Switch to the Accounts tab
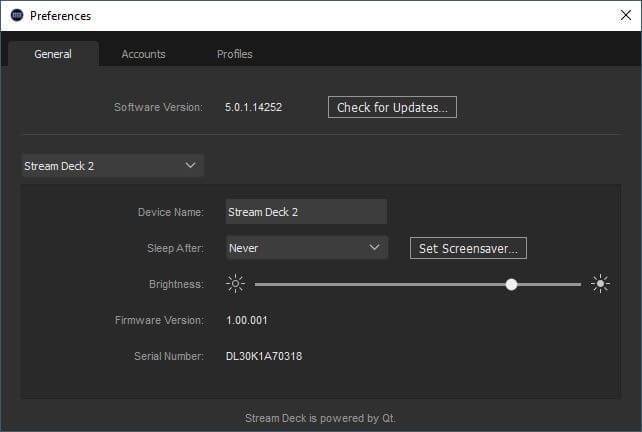Screen dimensions: 642x432 pos(143,54)
